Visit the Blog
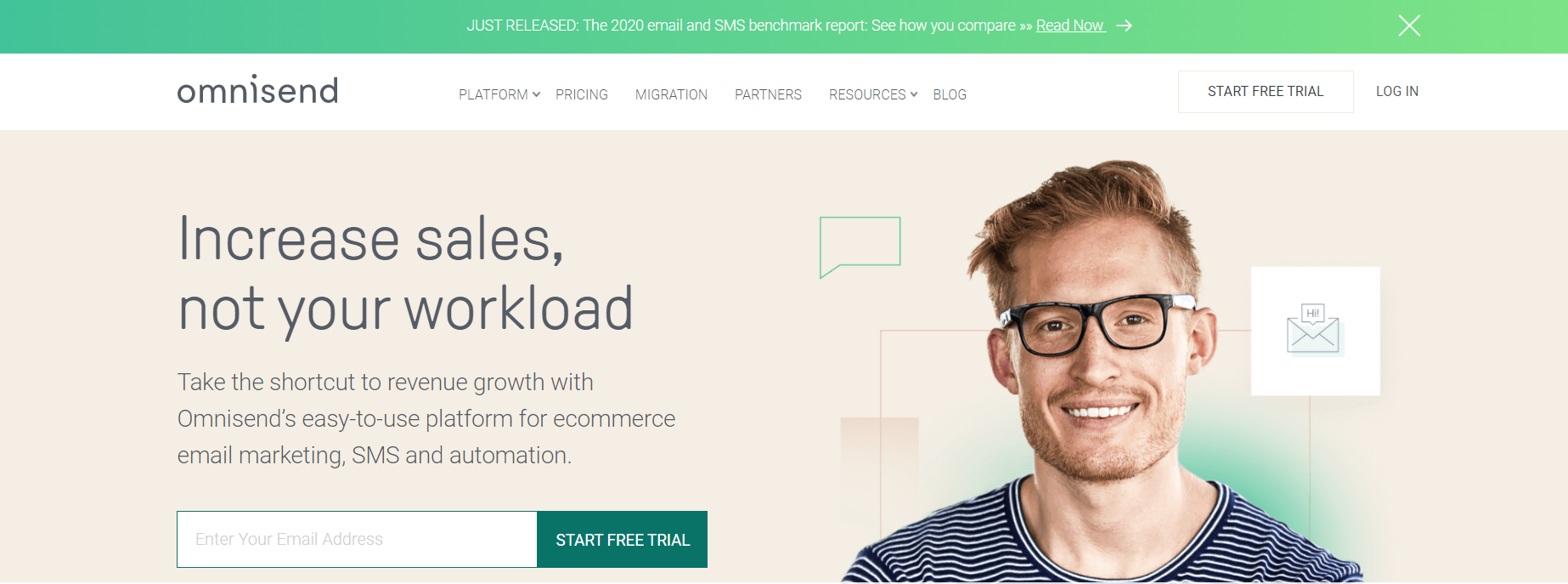 (950, 94)
